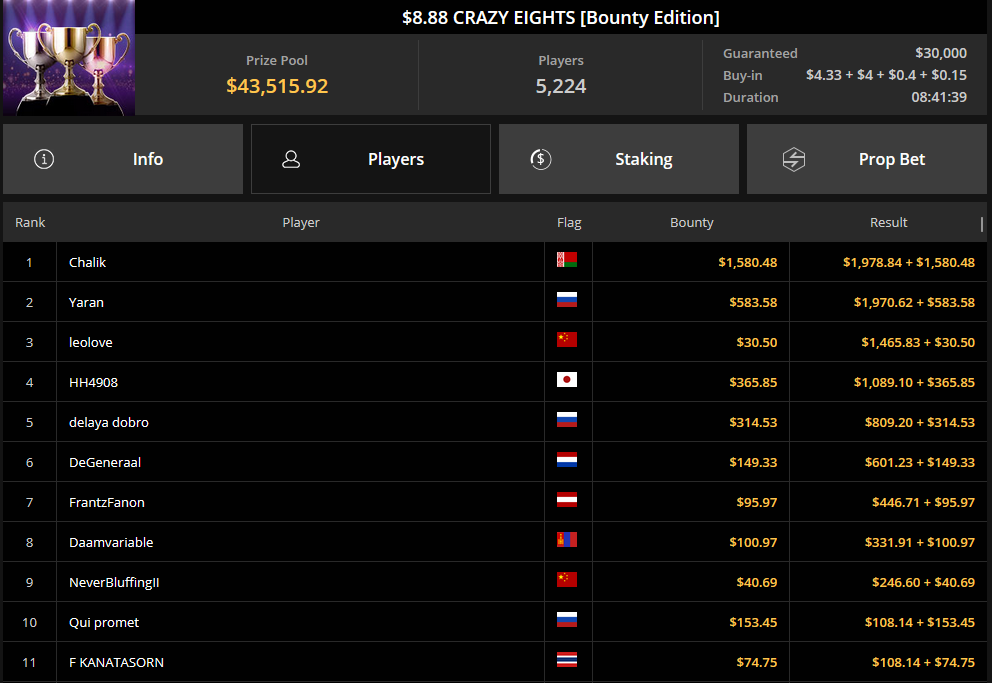Click the Crazy Eights tournament title
Viewport: 992px width, 683px height.
[x=561, y=18]
